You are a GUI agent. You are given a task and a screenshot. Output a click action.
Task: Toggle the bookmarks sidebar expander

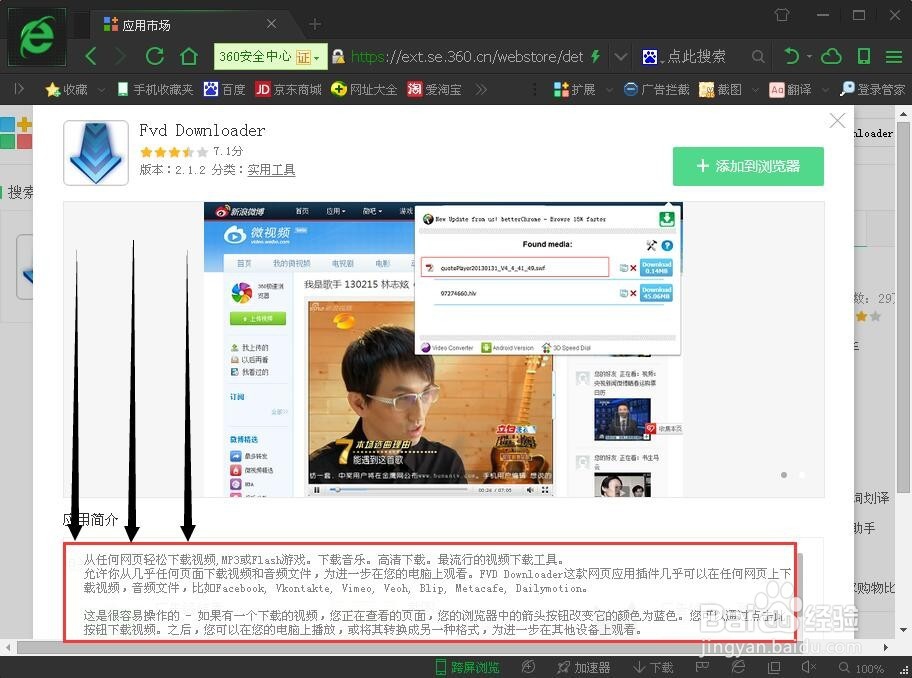pos(19,88)
